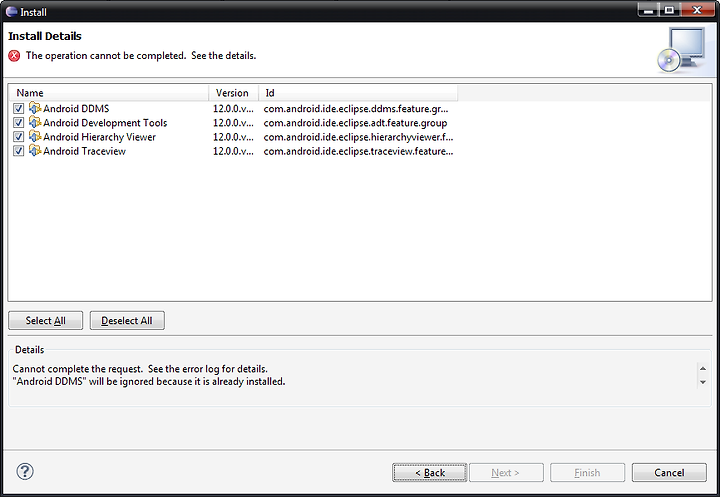Click the Android Hierarchy Viewer feature icon
The height and width of the screenshot is (497, 720).
click(35, 136)
